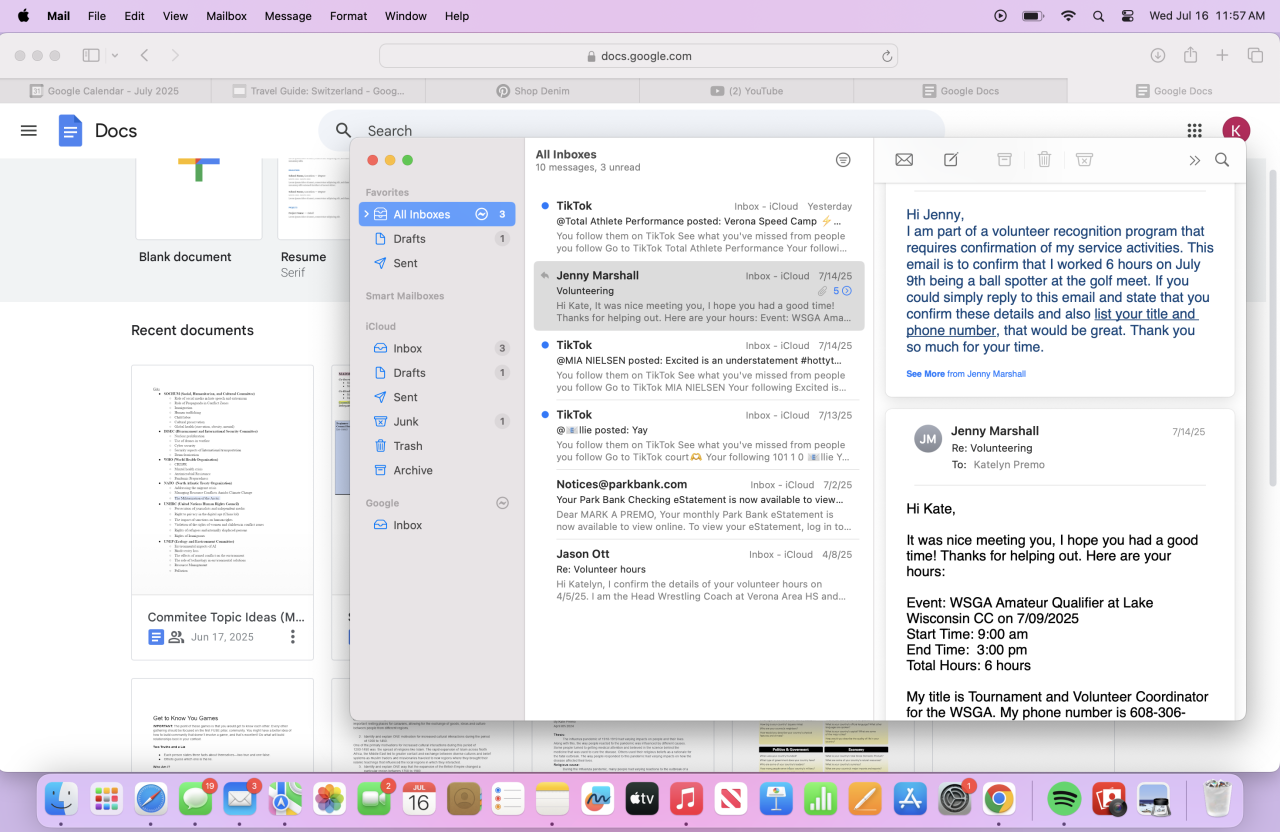Open more options for Committee Topic Ideas document
1280x832 pixels.
pos(293,637)
